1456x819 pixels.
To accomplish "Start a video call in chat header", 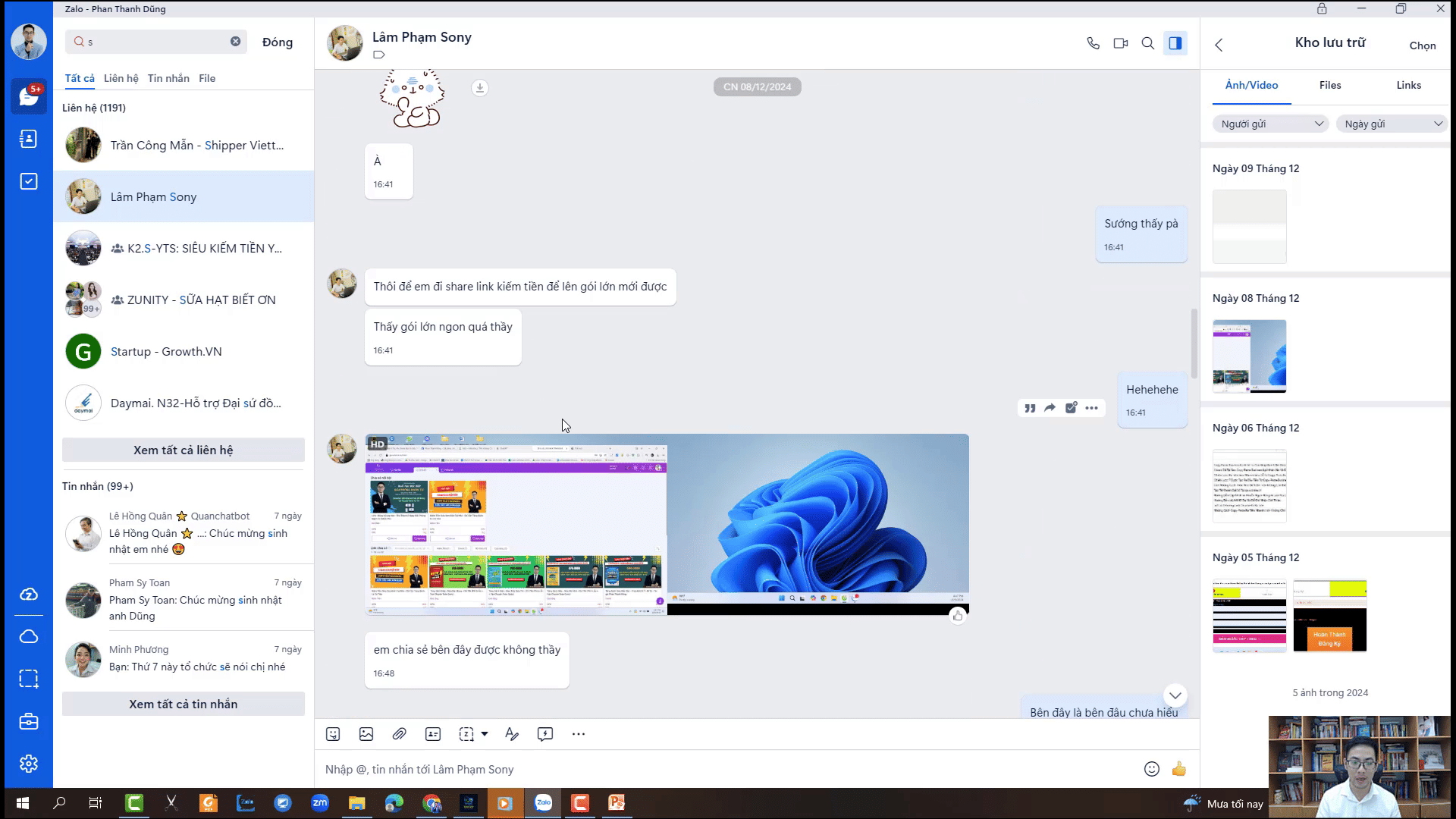I will 1120,43.
